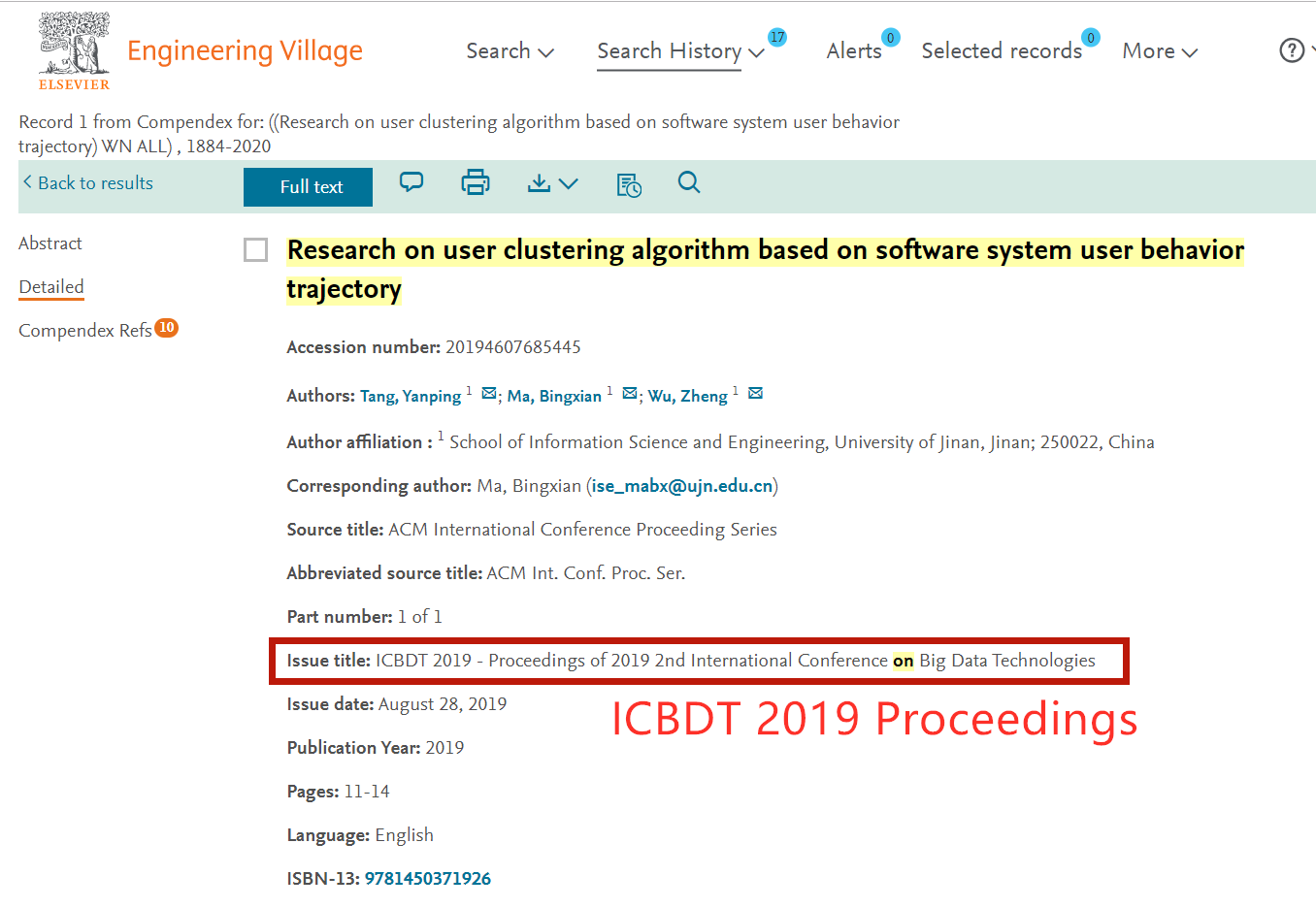Click the Pages 11-14 value
This screenshot has height=908, width=1316.
point(367,792)
